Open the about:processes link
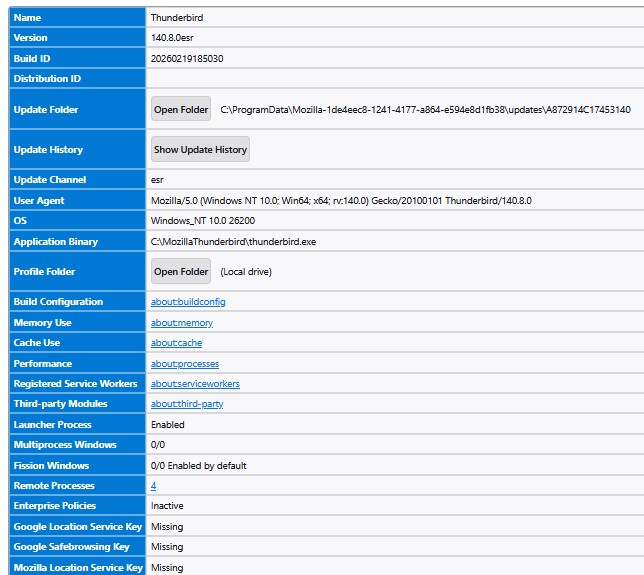This screenshot has width=644, height=575. point(185,364)
